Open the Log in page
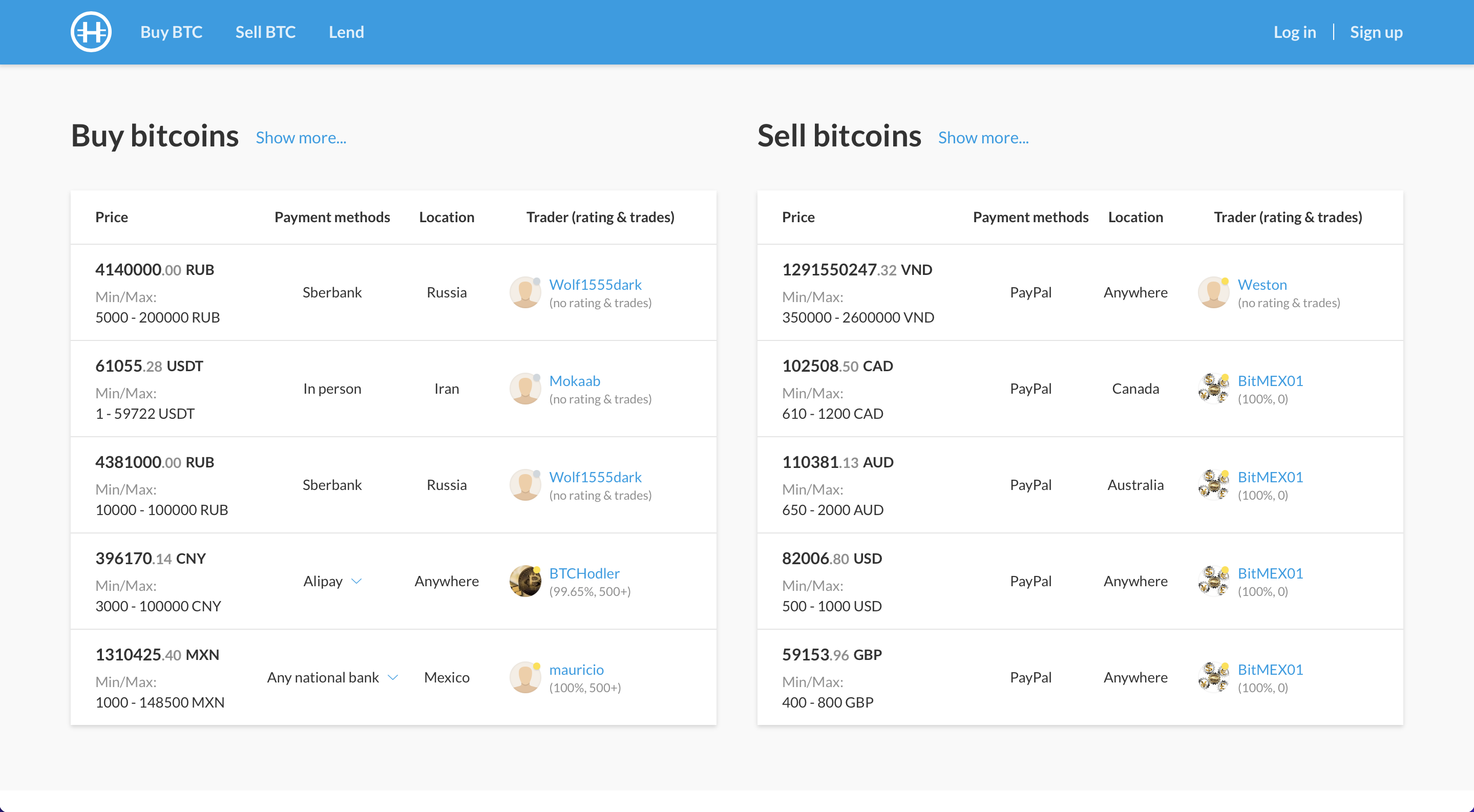 [x=1295, y=32]
